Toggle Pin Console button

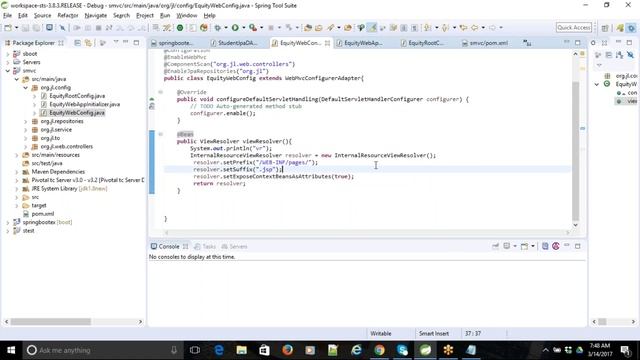[495, 246]
